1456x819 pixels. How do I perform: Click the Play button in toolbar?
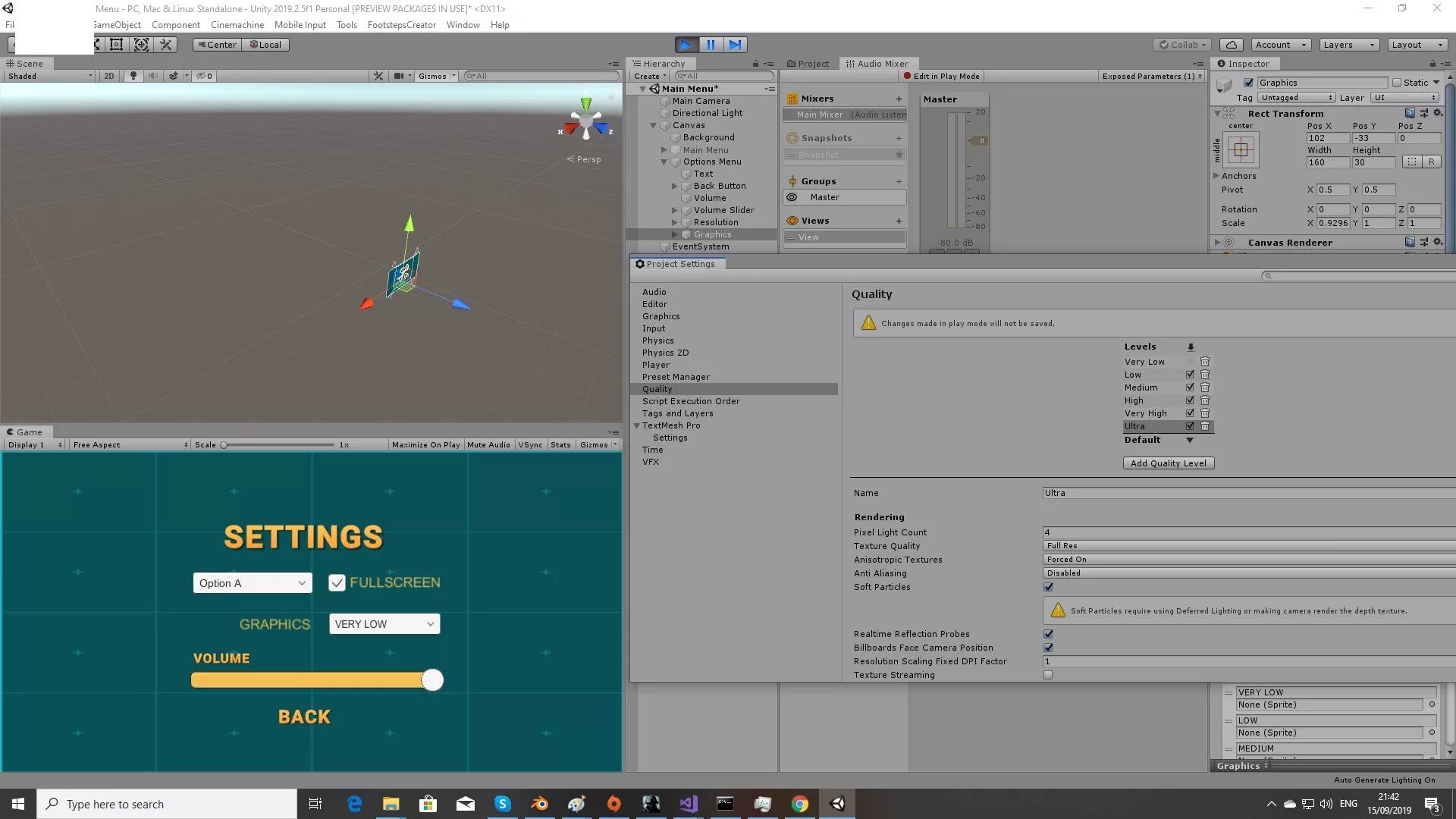[x=686, y=45]
